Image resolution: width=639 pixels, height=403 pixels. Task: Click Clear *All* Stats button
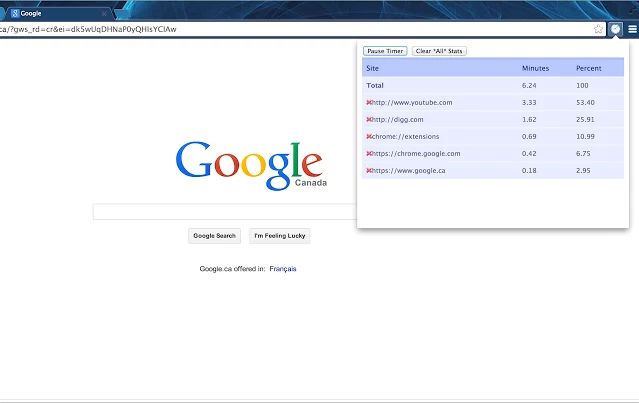click(439, 51)
